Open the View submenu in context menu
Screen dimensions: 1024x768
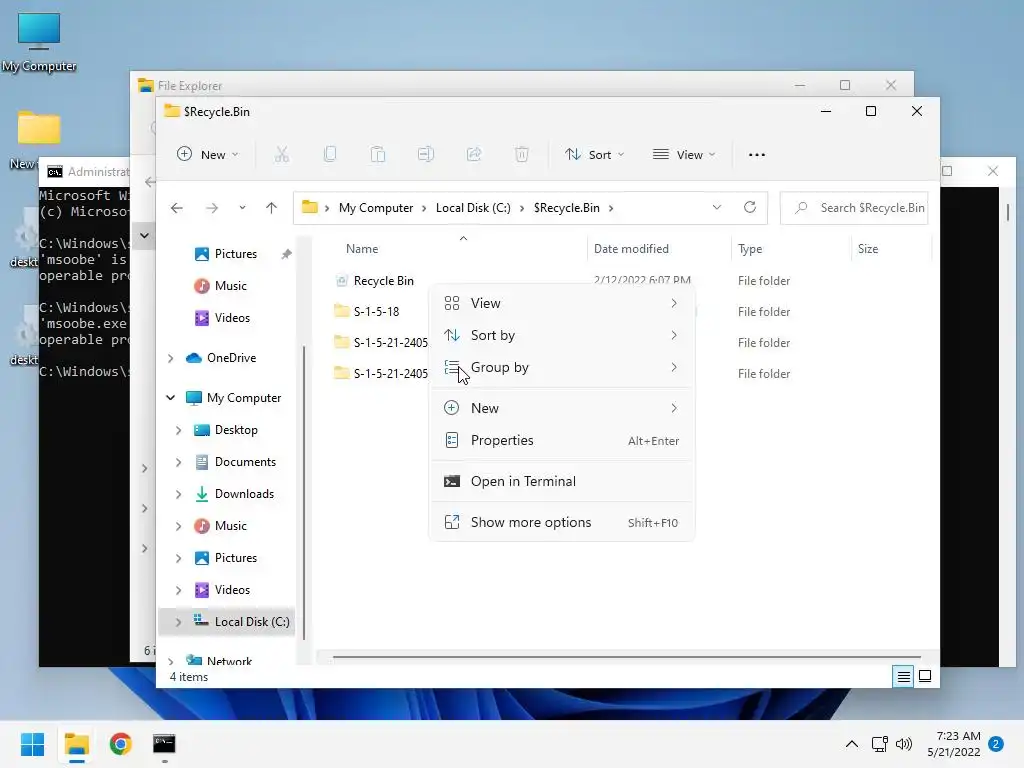point(562,303)
